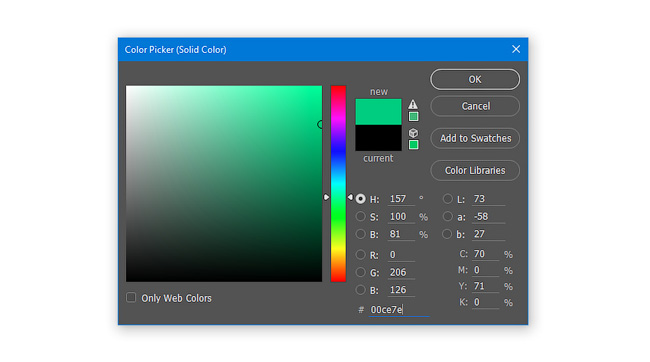The width and height of the screenshot is (650, 362).
Task: Click the red field showing 0
Action: 401,255
